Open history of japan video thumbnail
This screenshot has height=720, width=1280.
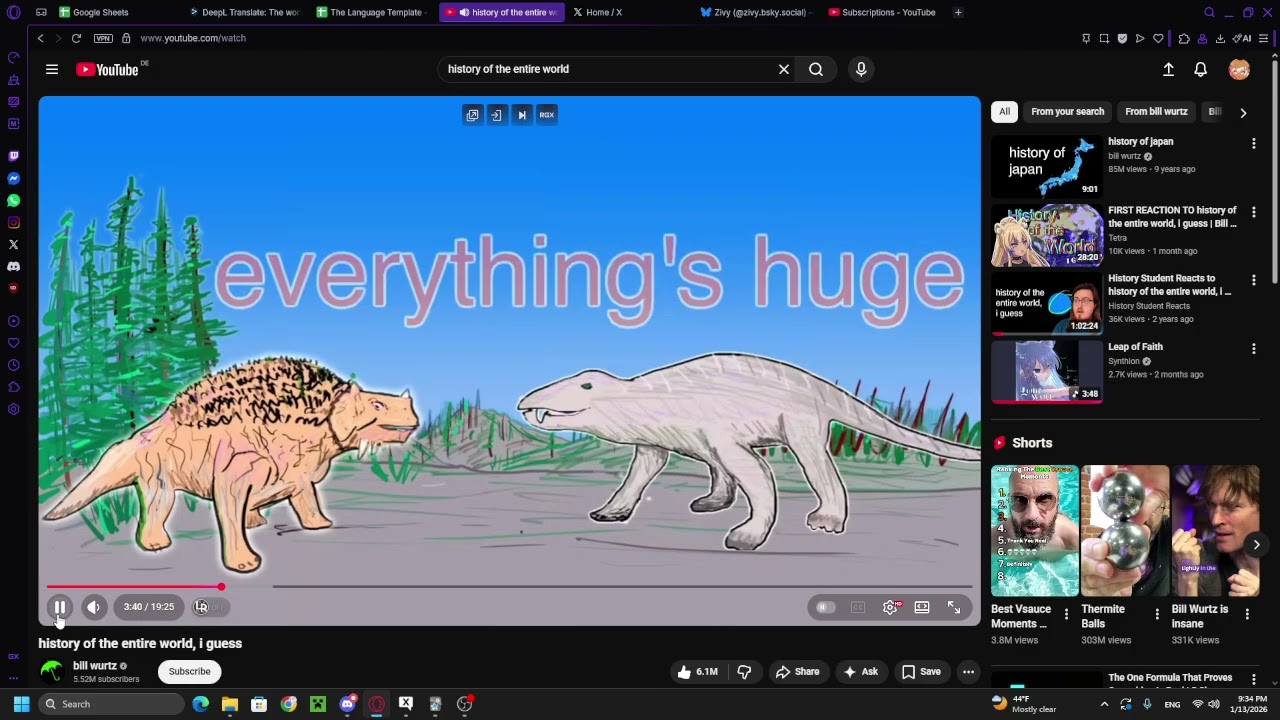tap(1047, 166)
